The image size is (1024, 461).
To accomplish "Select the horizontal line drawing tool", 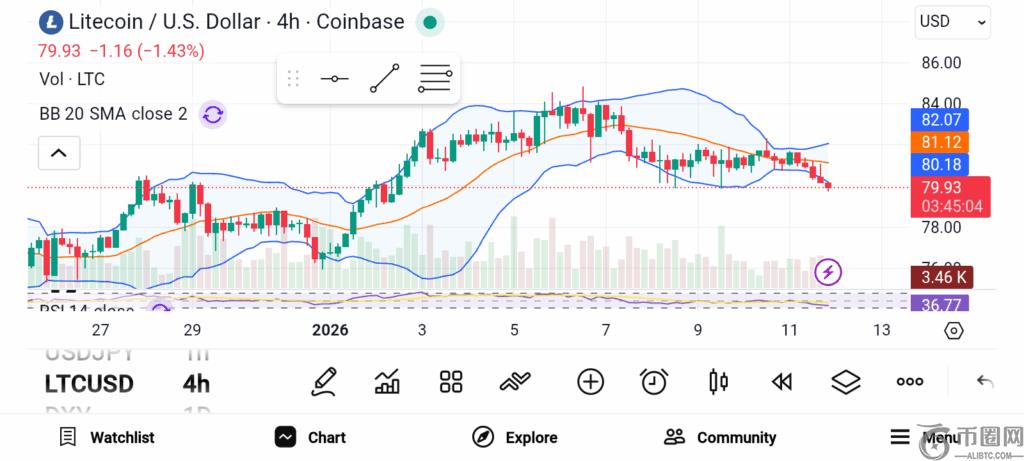I will point(334,79).
